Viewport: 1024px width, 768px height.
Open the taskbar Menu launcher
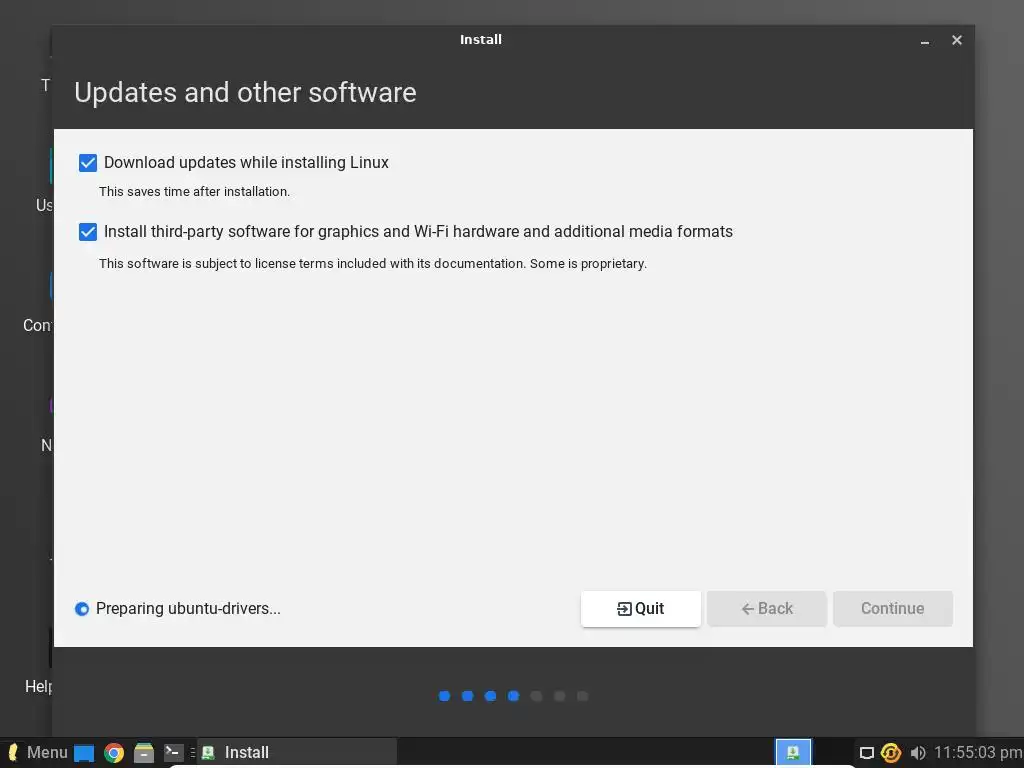[x=37, y=752]
